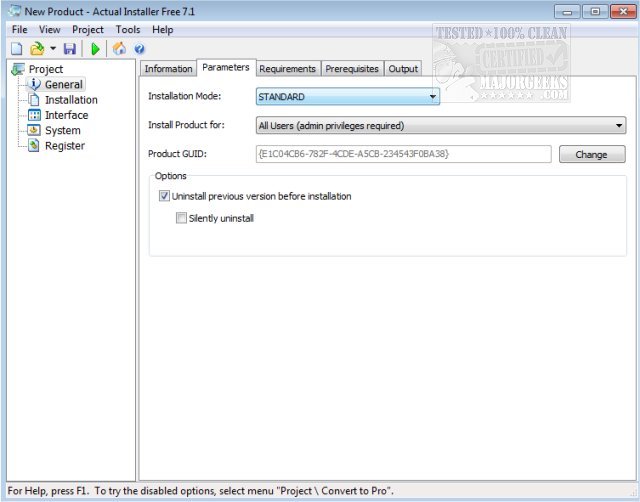Go to the Output tab
Image resolution: width=640 pixels, height=502 pixels.
(x=403, y=69)
